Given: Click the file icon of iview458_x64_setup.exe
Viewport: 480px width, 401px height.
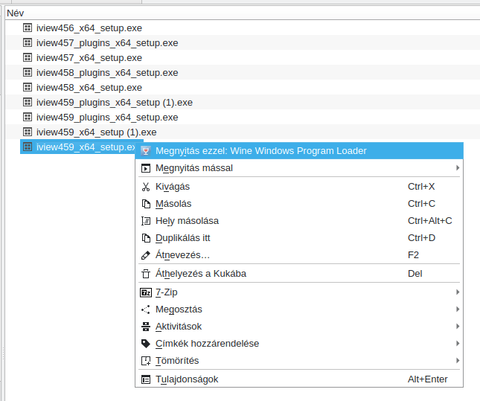Looking at the screenshot, I should click(28, 87).
